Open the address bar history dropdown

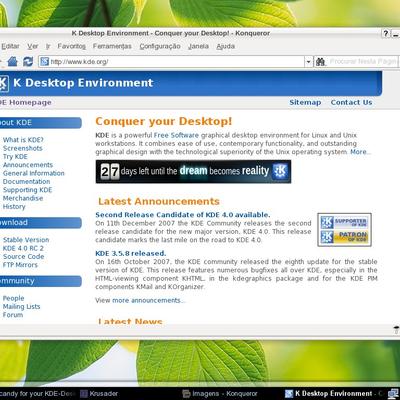308,62
